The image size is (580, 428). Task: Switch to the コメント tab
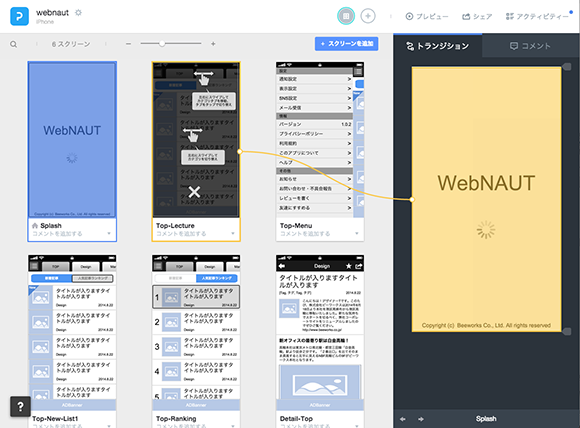click(530, 46)
